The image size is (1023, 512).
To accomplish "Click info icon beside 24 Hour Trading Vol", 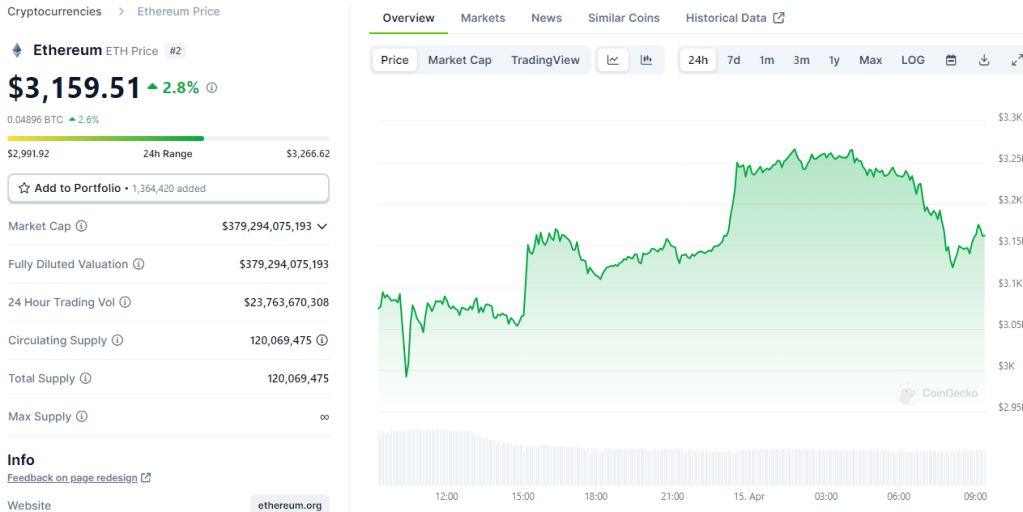I will [125, 302].
